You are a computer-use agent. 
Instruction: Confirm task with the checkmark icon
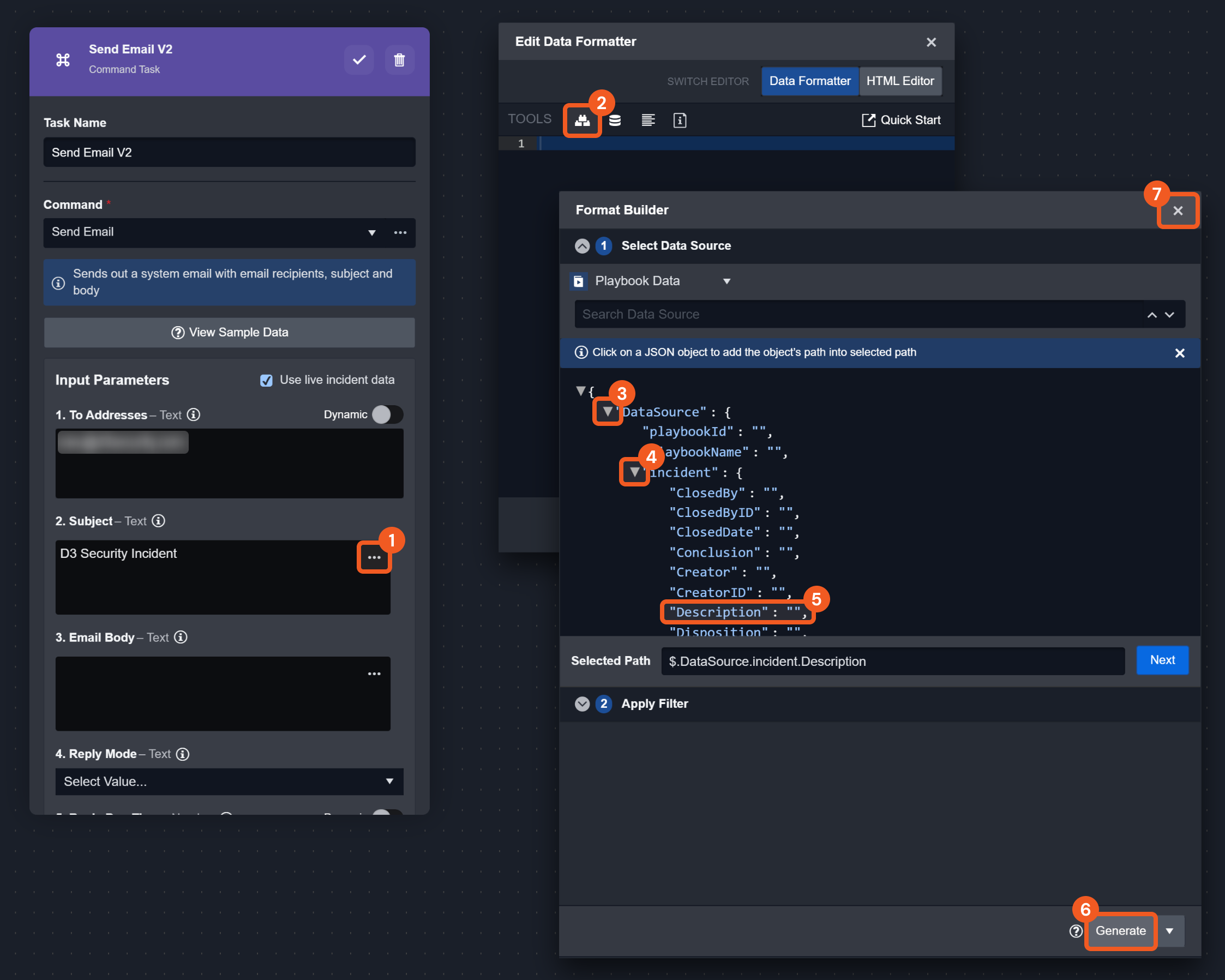pyautogui.click(x=359, y=59)
